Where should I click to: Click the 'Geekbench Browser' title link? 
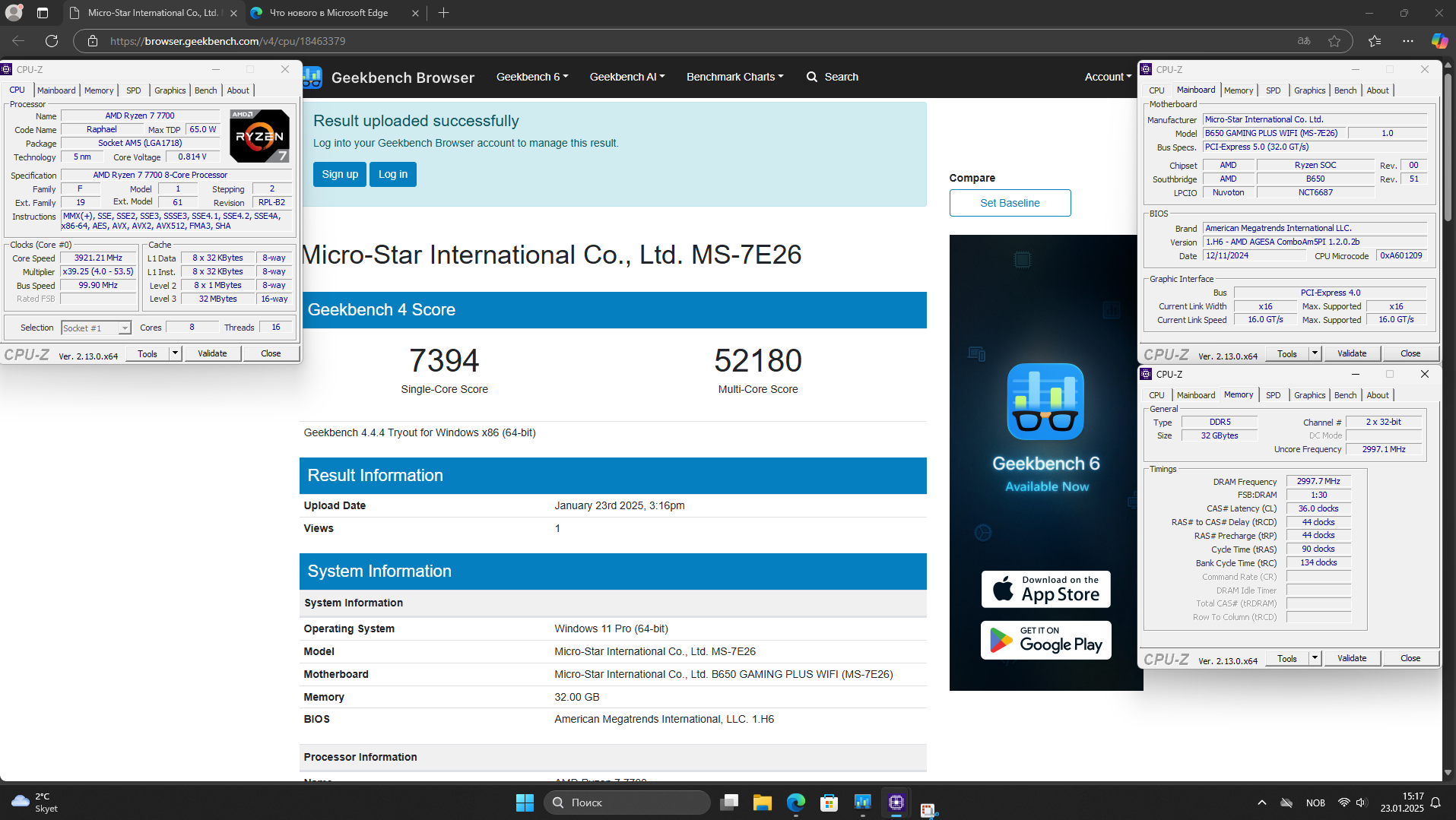point(403,78)
